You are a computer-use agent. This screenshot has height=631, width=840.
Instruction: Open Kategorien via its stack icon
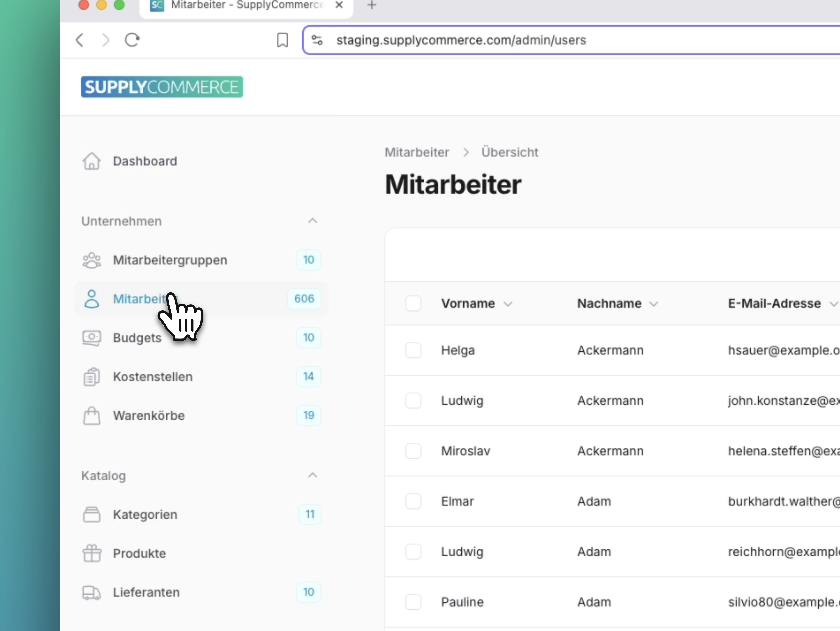coord(92,515)
